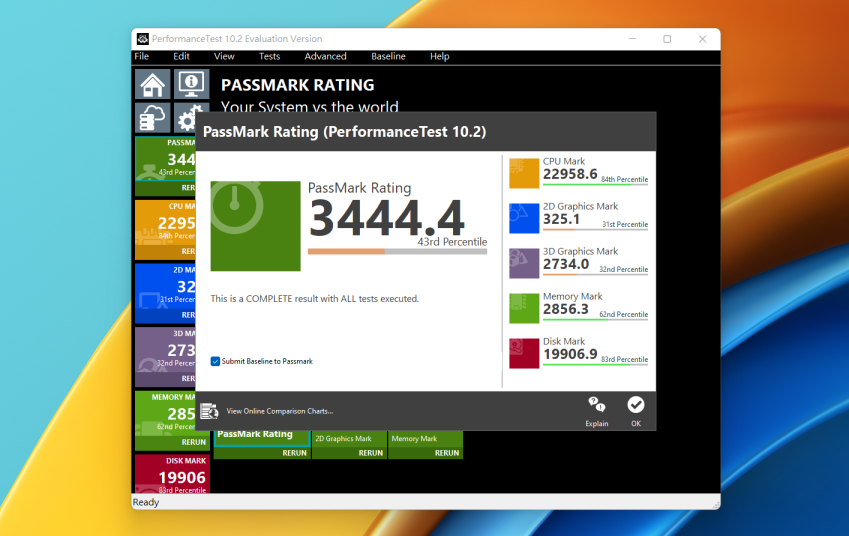
Task: Toggle Submit Baseline to Passmark checkbox
Action: (215, 361)
